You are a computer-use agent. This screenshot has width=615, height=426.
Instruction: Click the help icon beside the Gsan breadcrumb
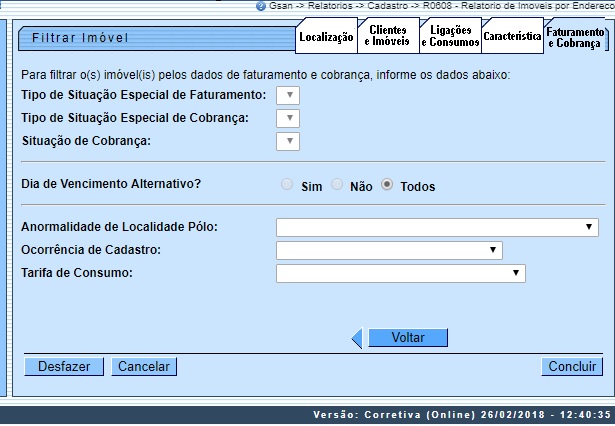pyautogui.click(x=261, y=6)
